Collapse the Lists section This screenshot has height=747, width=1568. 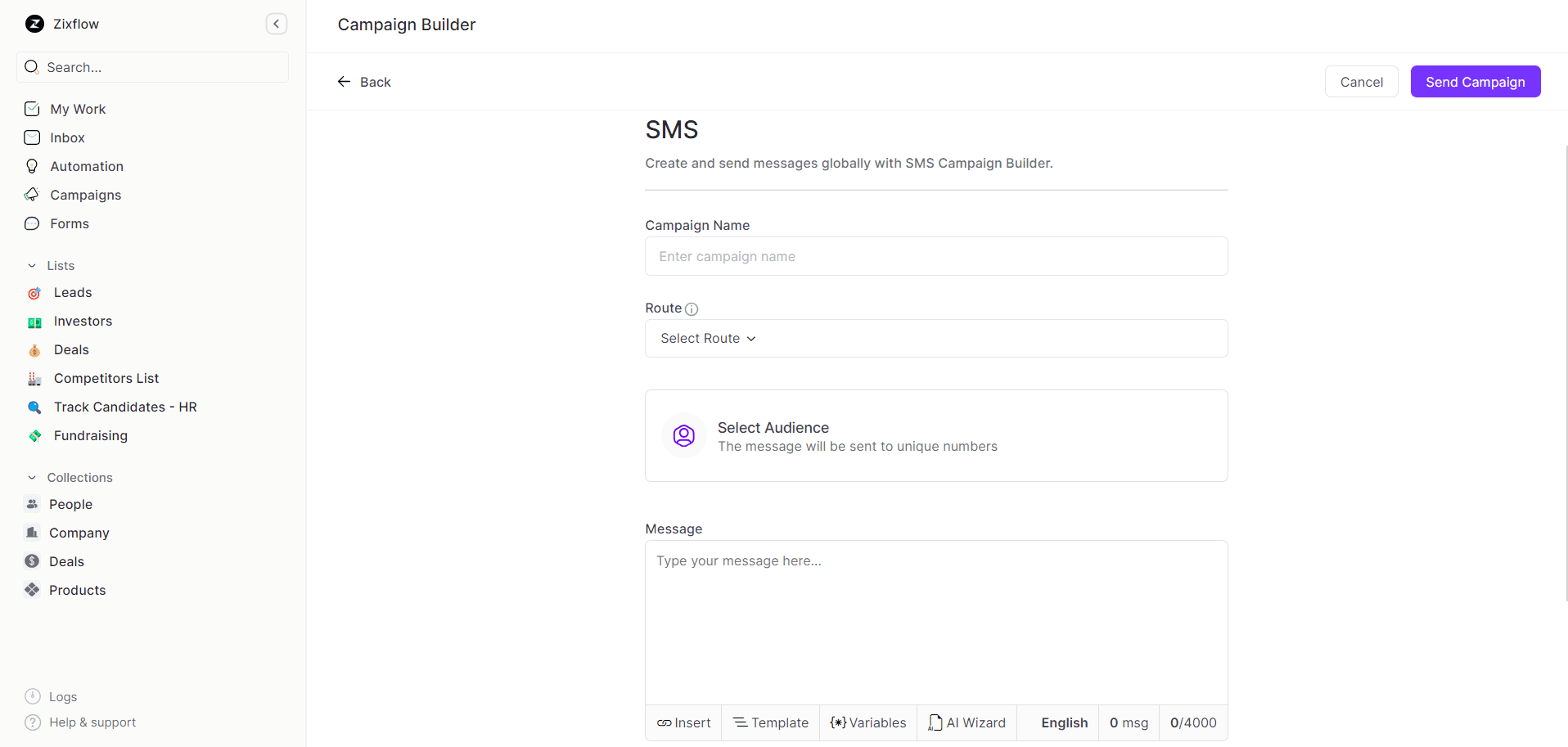32,265
